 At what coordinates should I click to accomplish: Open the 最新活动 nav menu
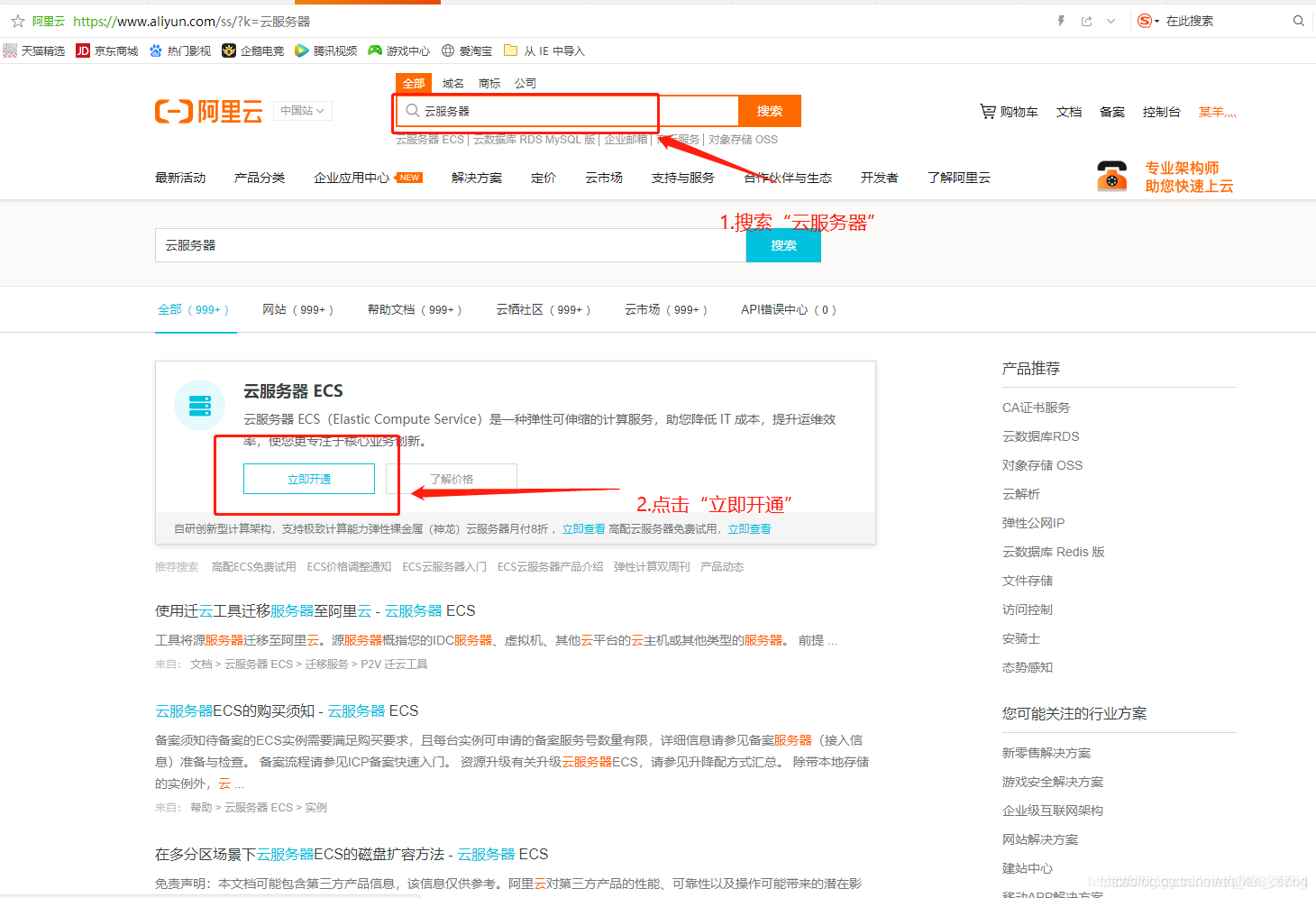pyautogui.click(x=180, y=178)
